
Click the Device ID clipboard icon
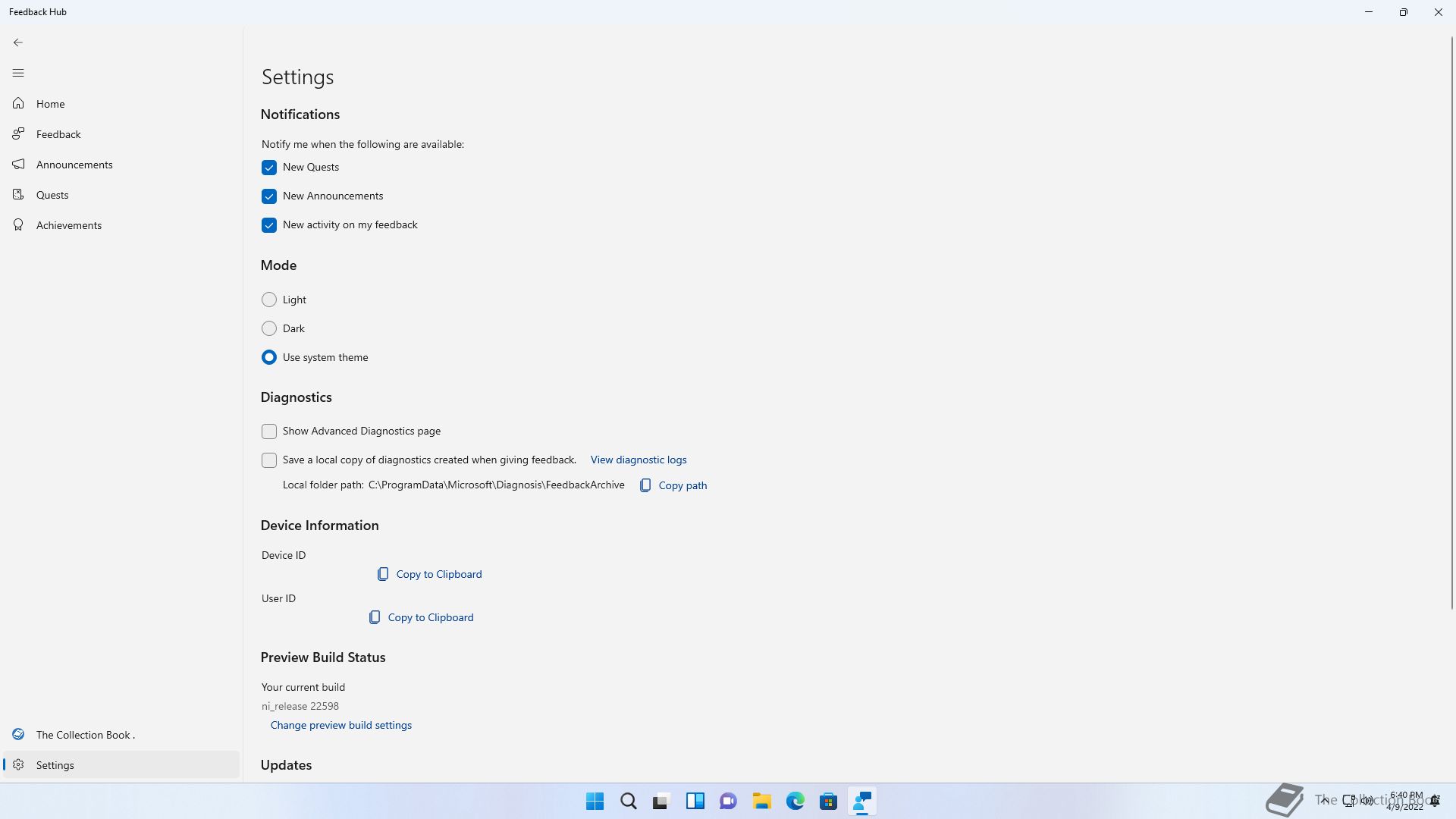383,574
